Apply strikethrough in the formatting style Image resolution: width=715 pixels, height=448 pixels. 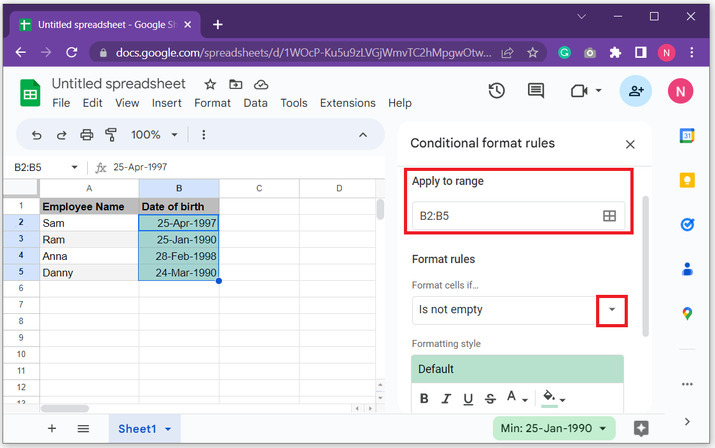(x=490, y=399)
